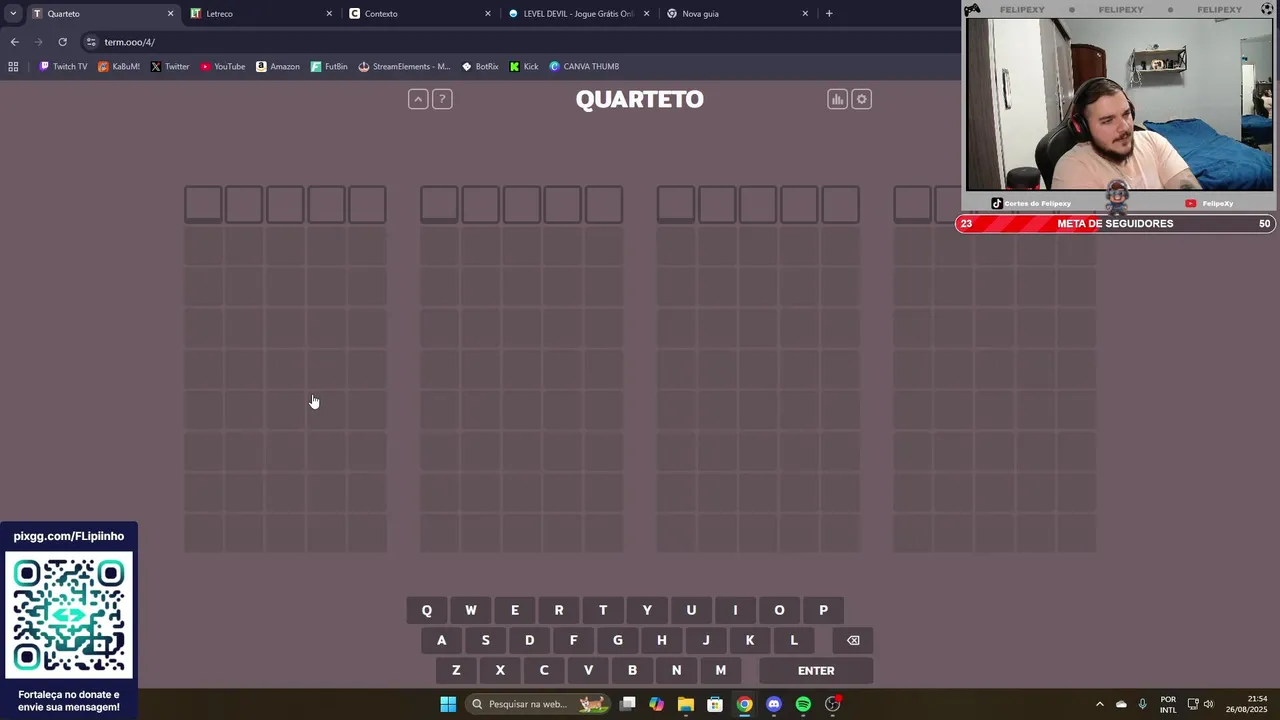Click the Z key on the on-screen keyboard
Screen dimensions: 1280x720
[456, 670]
